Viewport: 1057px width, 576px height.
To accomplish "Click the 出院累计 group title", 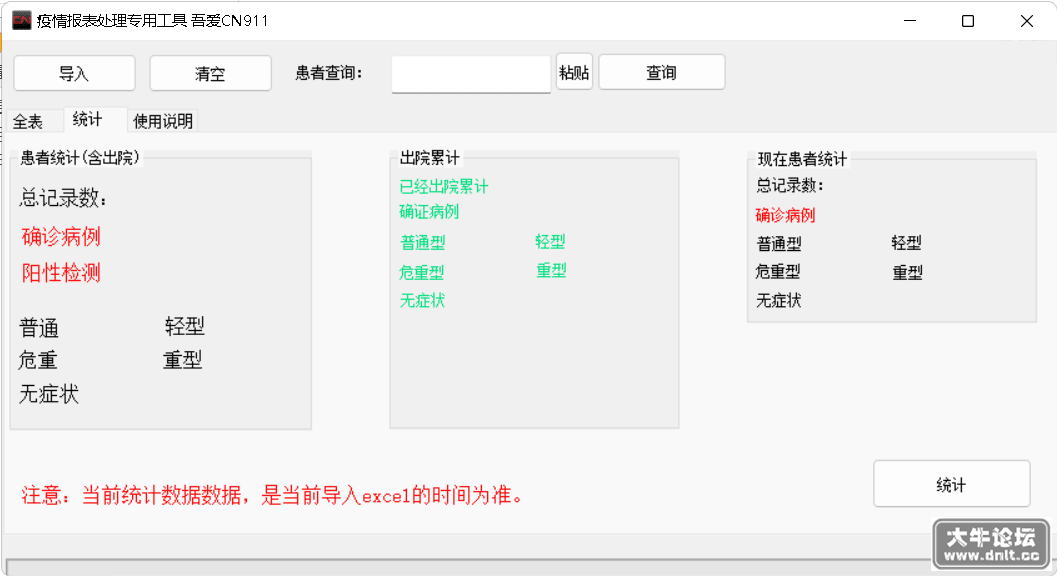I will click(x=430, y=158).
